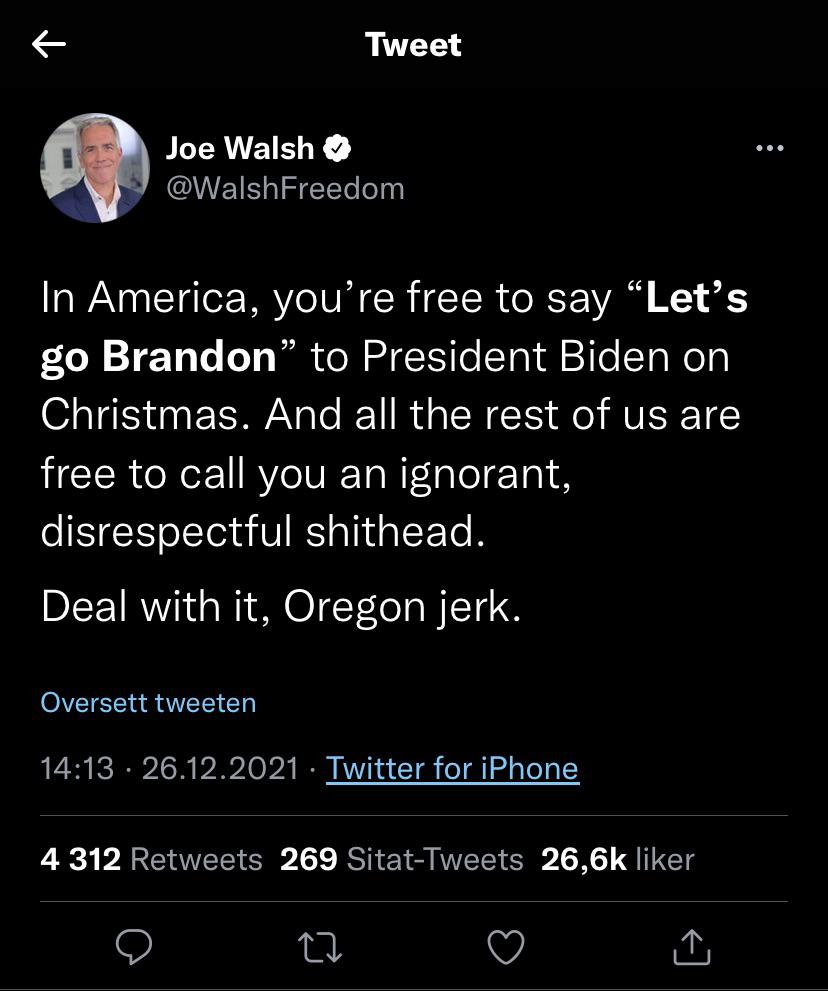Screen dimensions: 828x991
Task: Click the 14:13 timestamp
Action: point(77,768)
